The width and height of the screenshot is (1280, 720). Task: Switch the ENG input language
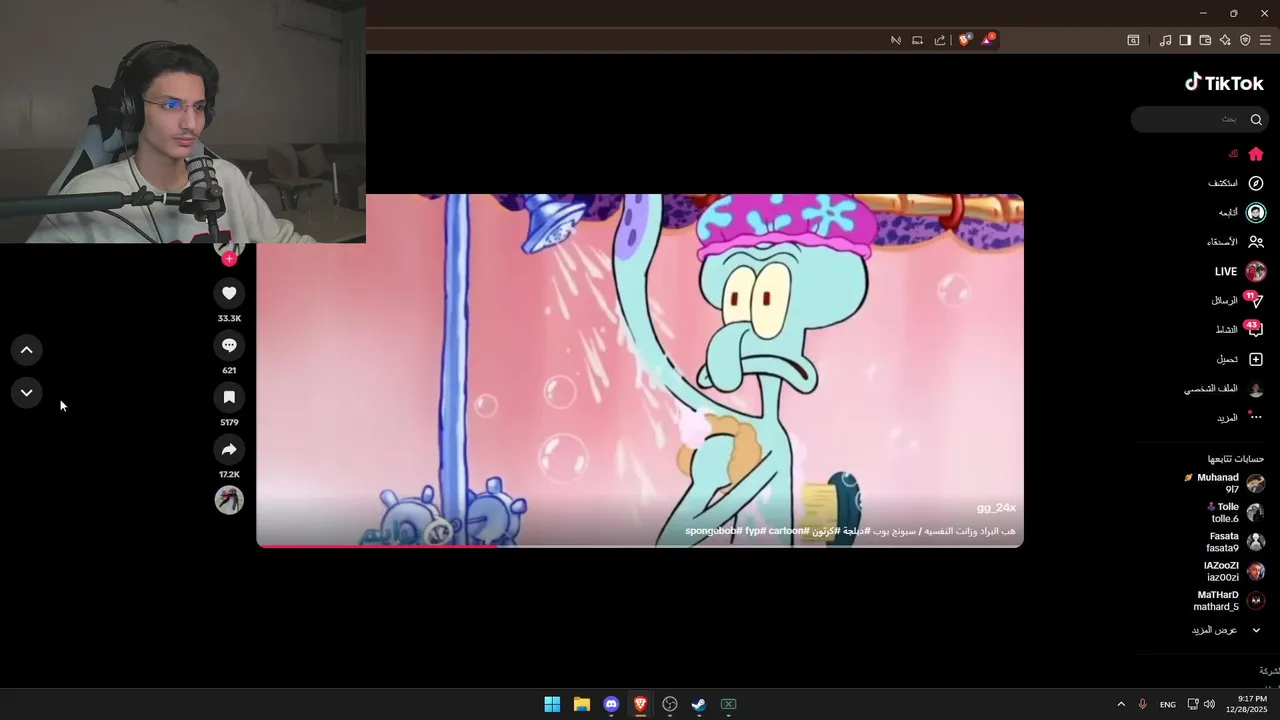pos(1167,704)
